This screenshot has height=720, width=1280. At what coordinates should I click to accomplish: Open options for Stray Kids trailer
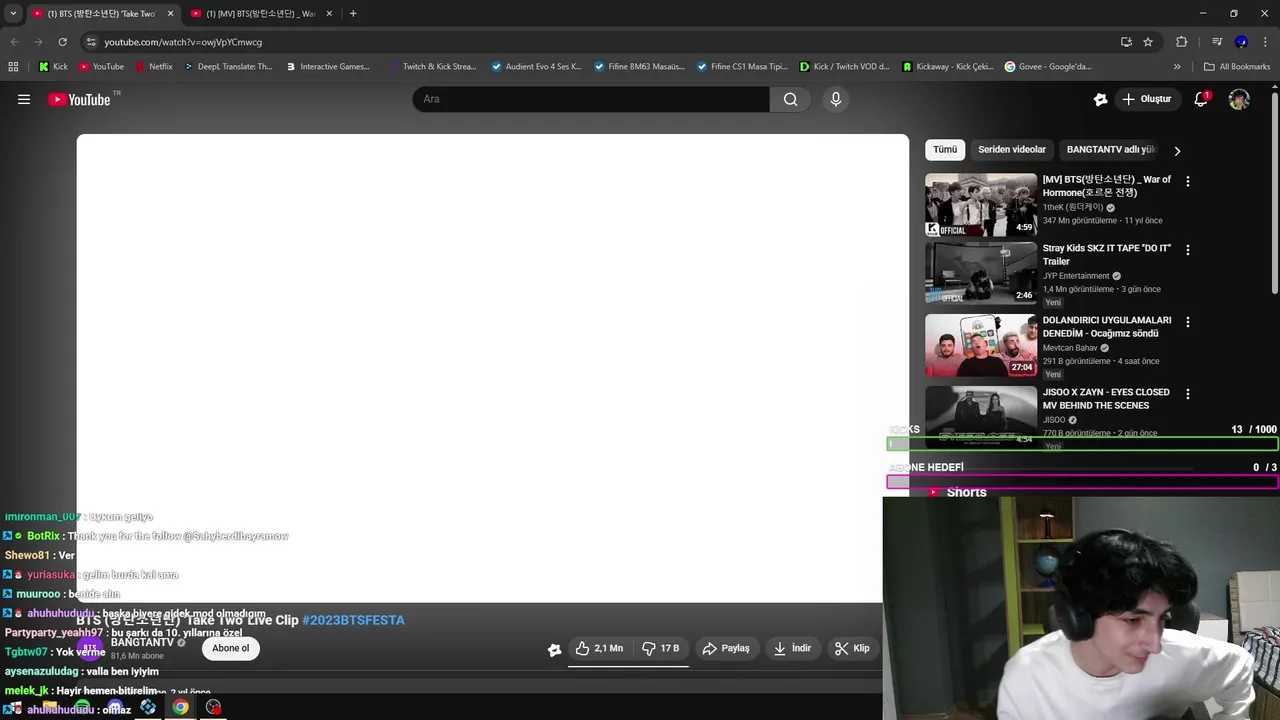pos(1187,250)
